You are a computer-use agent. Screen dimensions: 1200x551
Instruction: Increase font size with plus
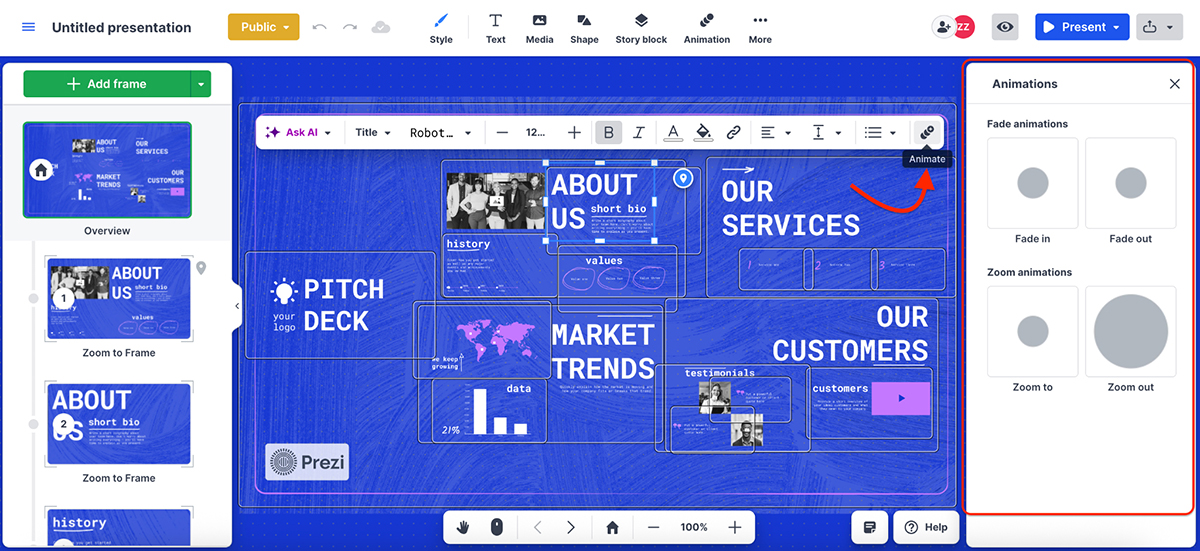574,132
